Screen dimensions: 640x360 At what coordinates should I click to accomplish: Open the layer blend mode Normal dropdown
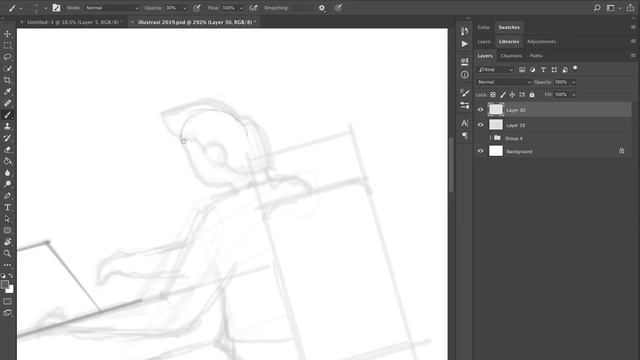pyautogui.click(x=504, y=82)
